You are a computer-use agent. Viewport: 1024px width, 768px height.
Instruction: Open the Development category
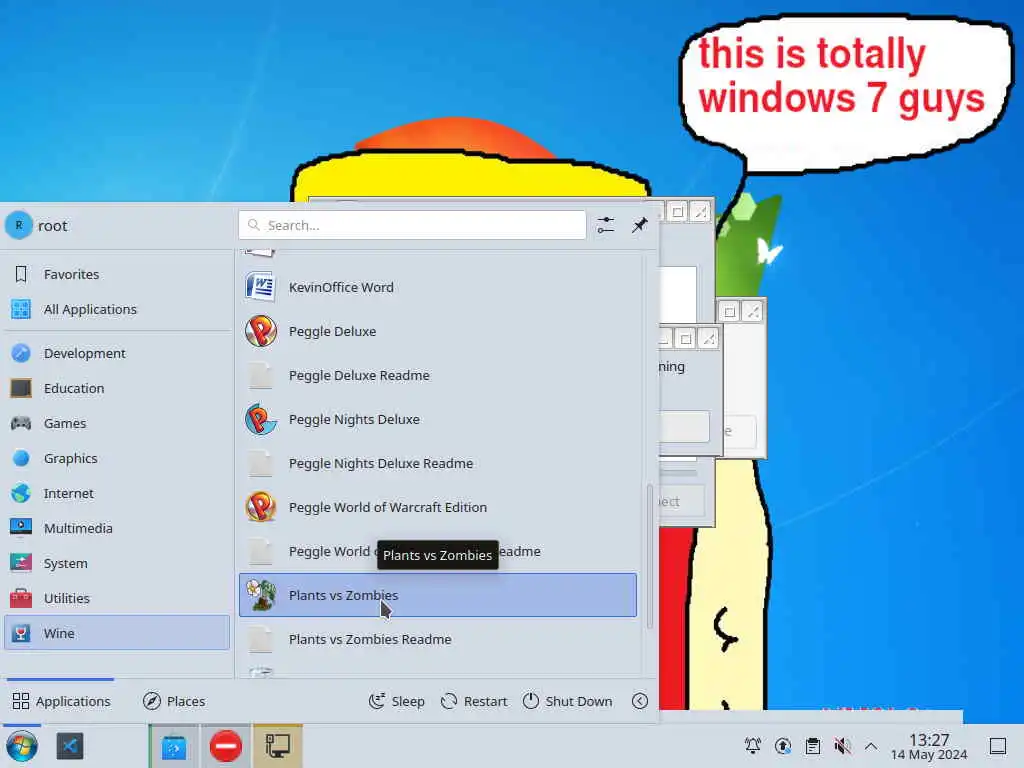pyautogui.click(x=117, y=353)
